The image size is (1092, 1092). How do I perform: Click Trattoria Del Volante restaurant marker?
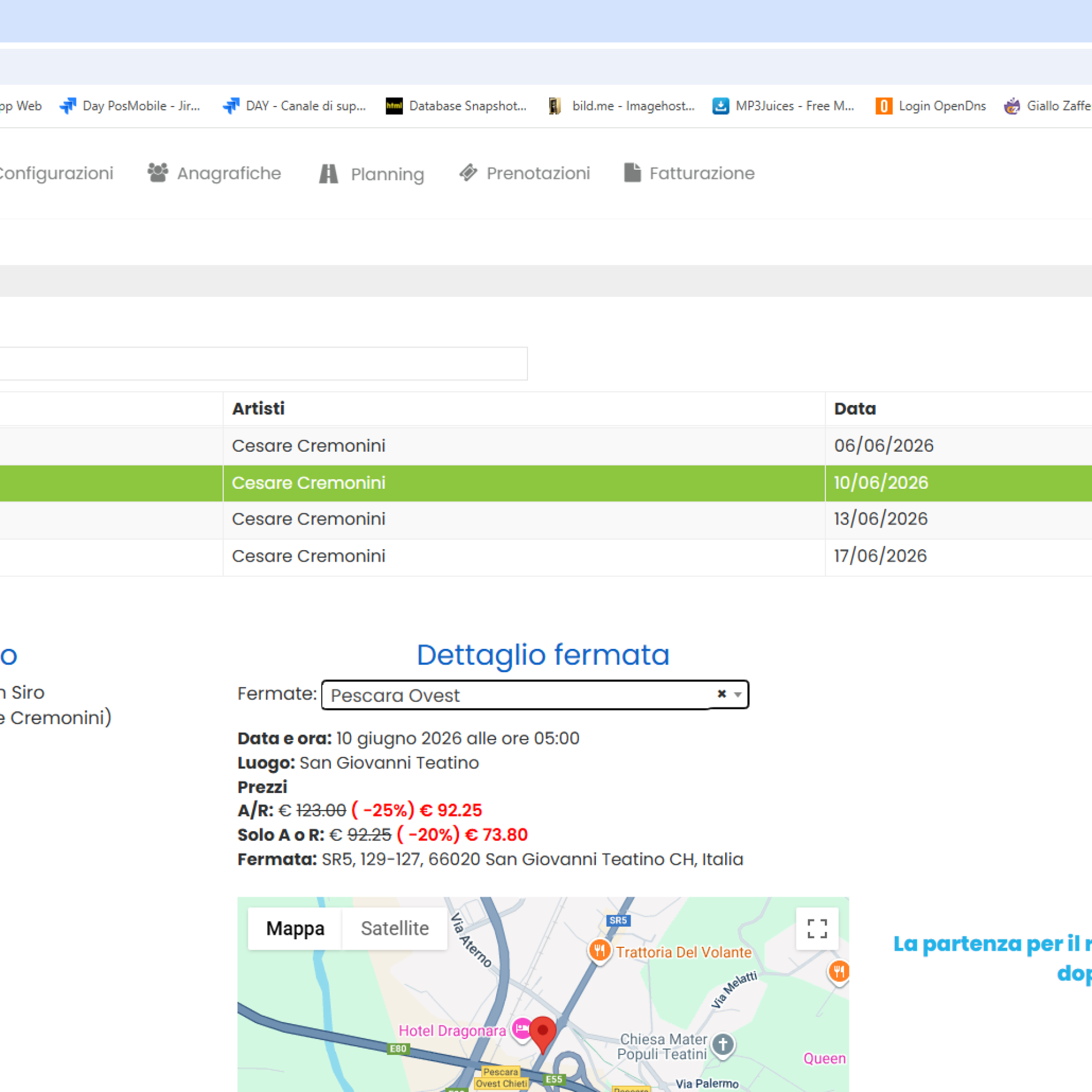pyautogui.click(x=599, y=951)
